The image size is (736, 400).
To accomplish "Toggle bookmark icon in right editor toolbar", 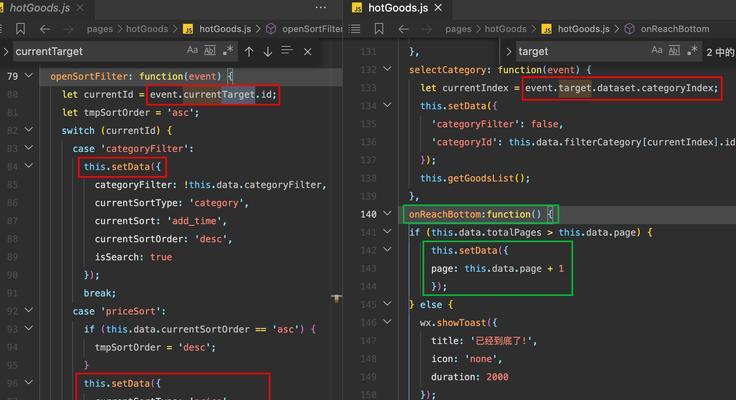I will pos(379,29).
